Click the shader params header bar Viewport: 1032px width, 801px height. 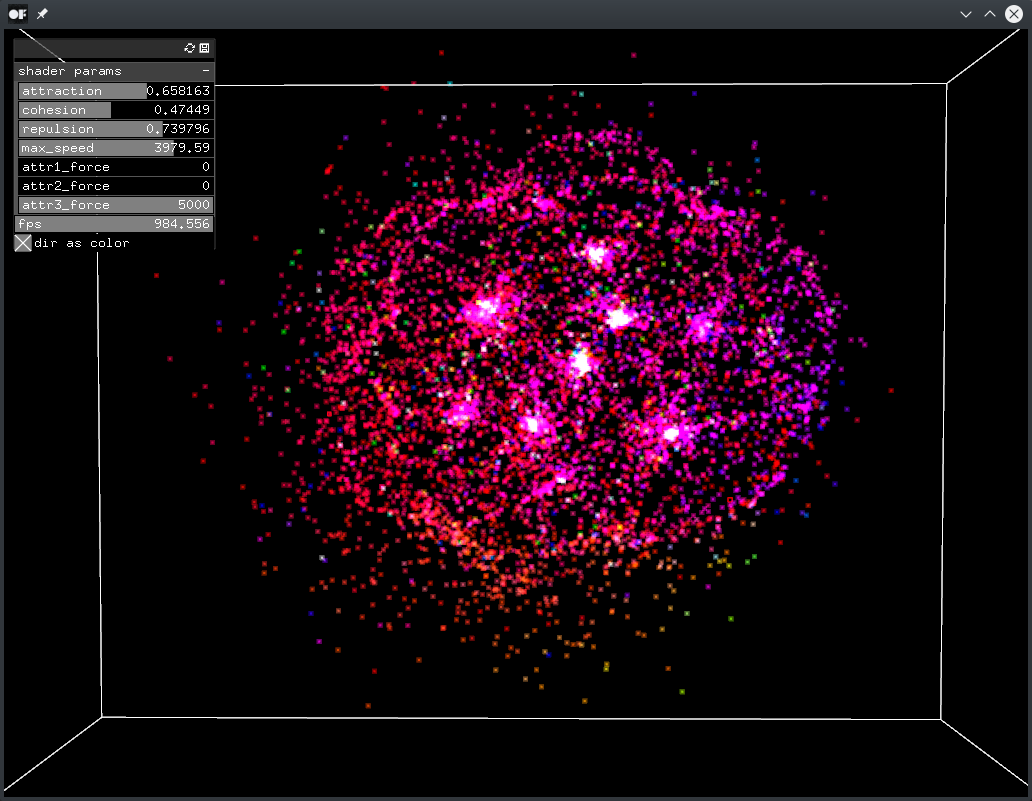tap(100, 71)
